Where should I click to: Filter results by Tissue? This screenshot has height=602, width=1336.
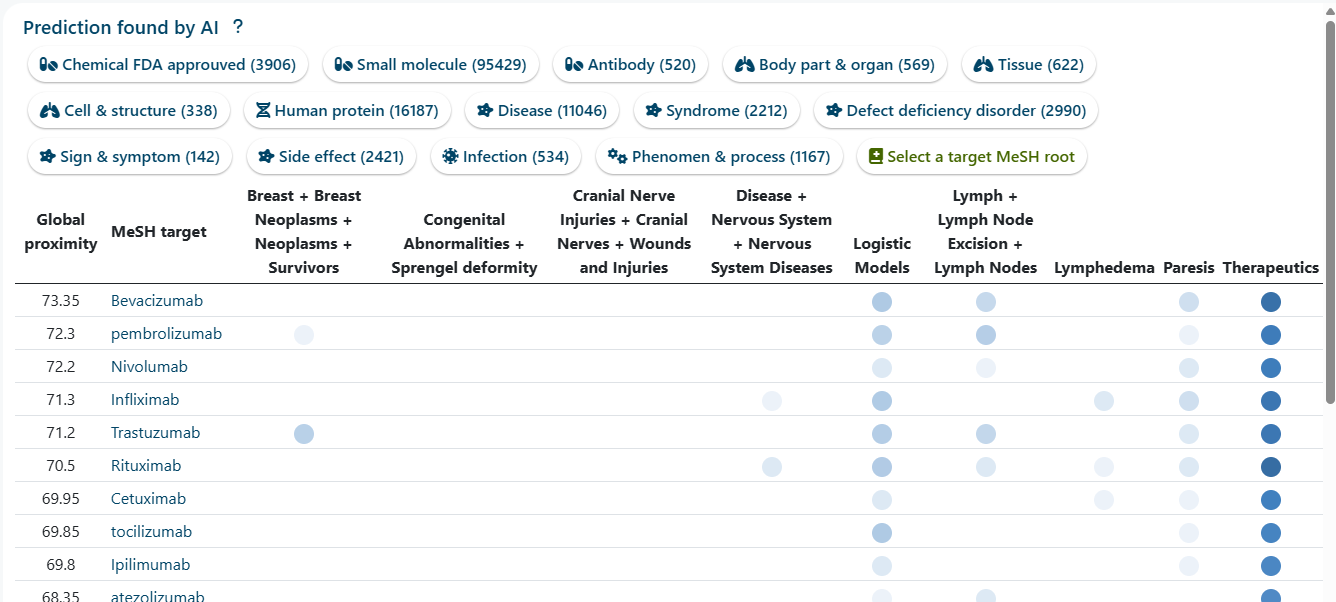pyautogui.click(x=1029, y=65)
